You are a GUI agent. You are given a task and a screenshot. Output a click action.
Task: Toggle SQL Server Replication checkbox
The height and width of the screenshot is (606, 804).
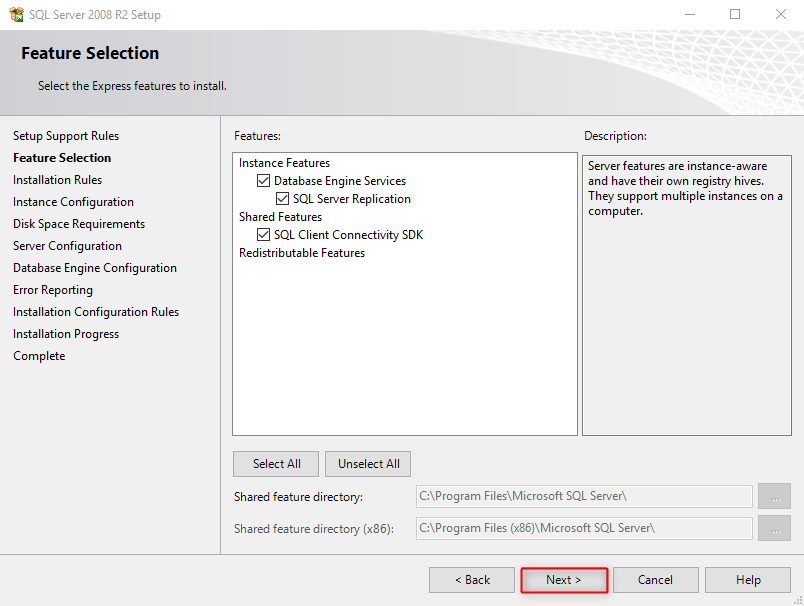282,198
